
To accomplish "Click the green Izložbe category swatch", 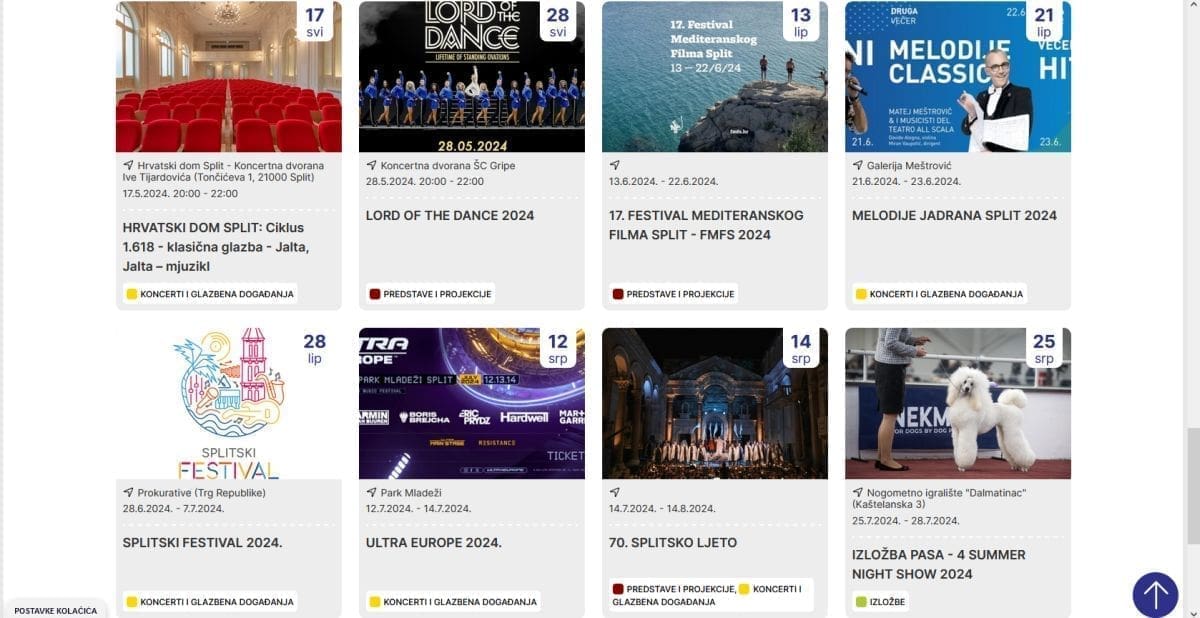I will [x=860, y=602].
